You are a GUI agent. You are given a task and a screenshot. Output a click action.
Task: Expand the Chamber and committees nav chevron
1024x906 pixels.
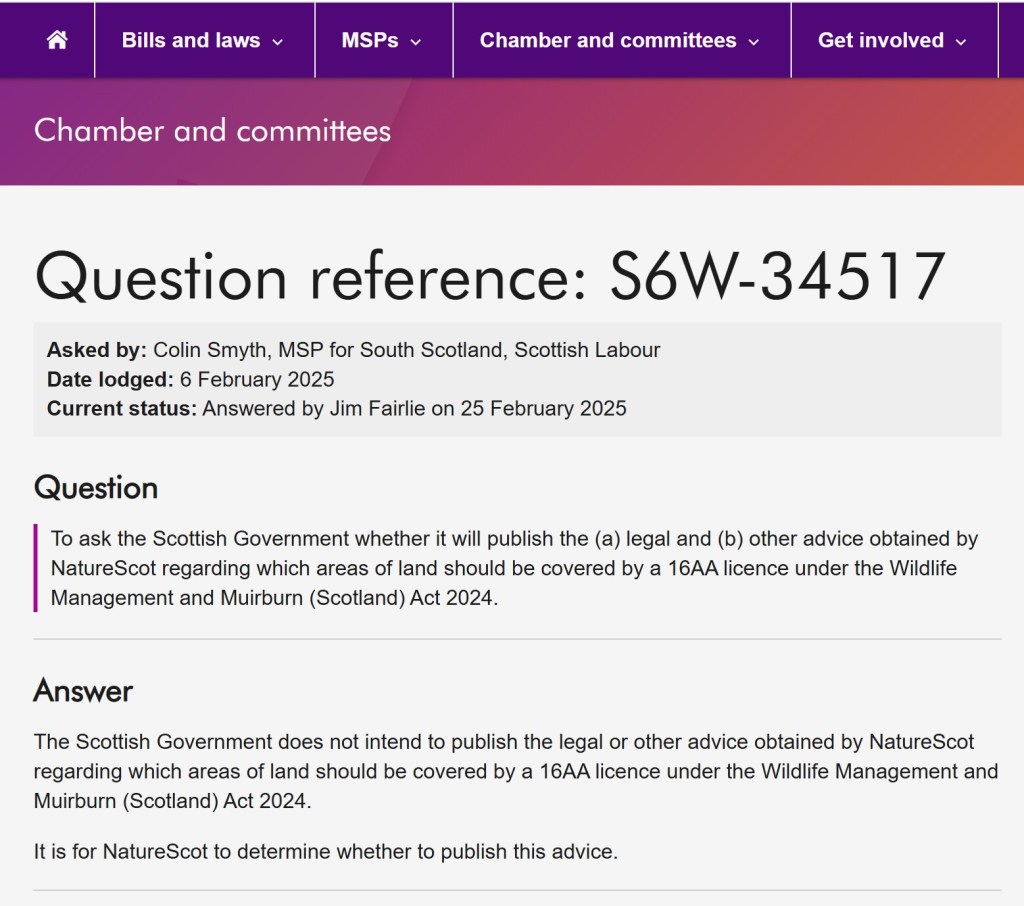pyautogui.click(x=754, y=42)
